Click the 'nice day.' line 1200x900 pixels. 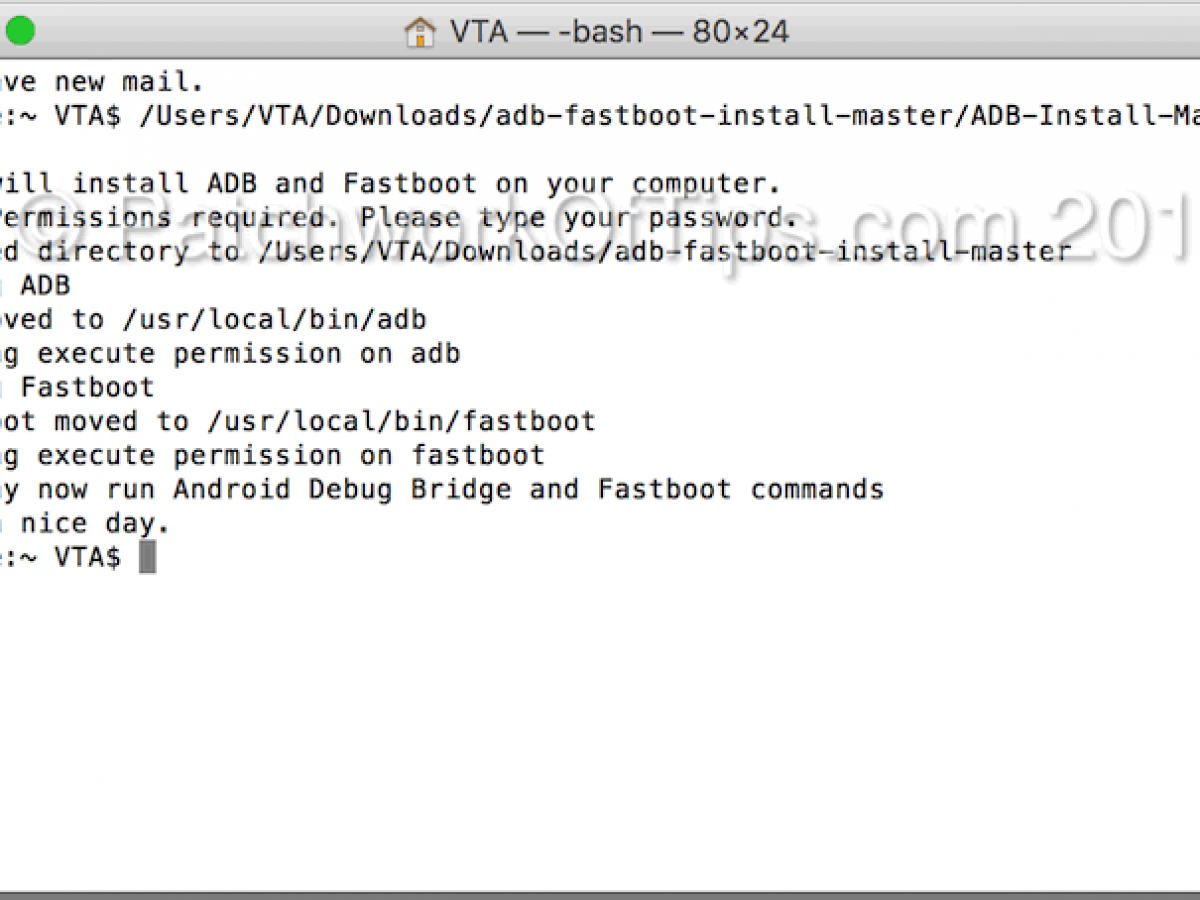click(96, 523)
